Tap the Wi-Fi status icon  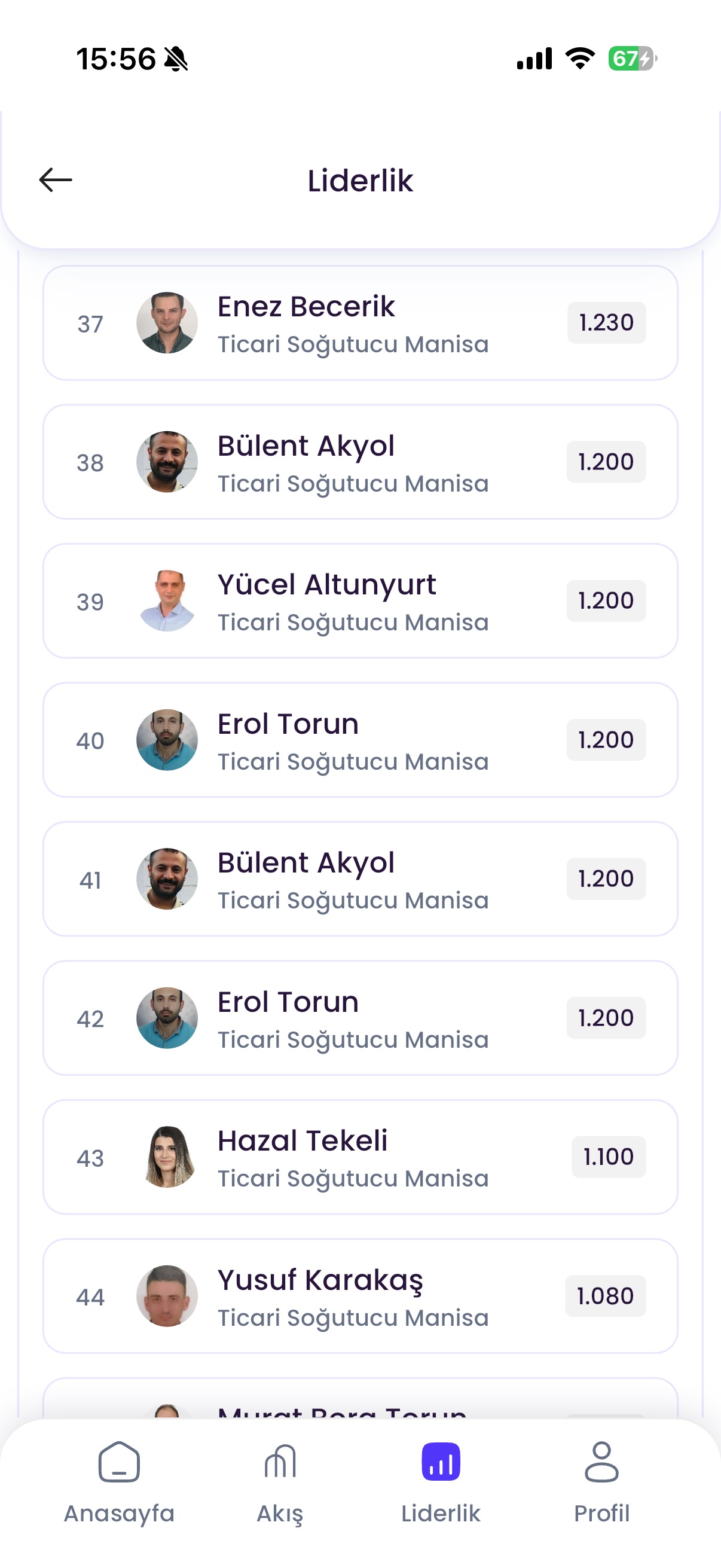point(581,59)
